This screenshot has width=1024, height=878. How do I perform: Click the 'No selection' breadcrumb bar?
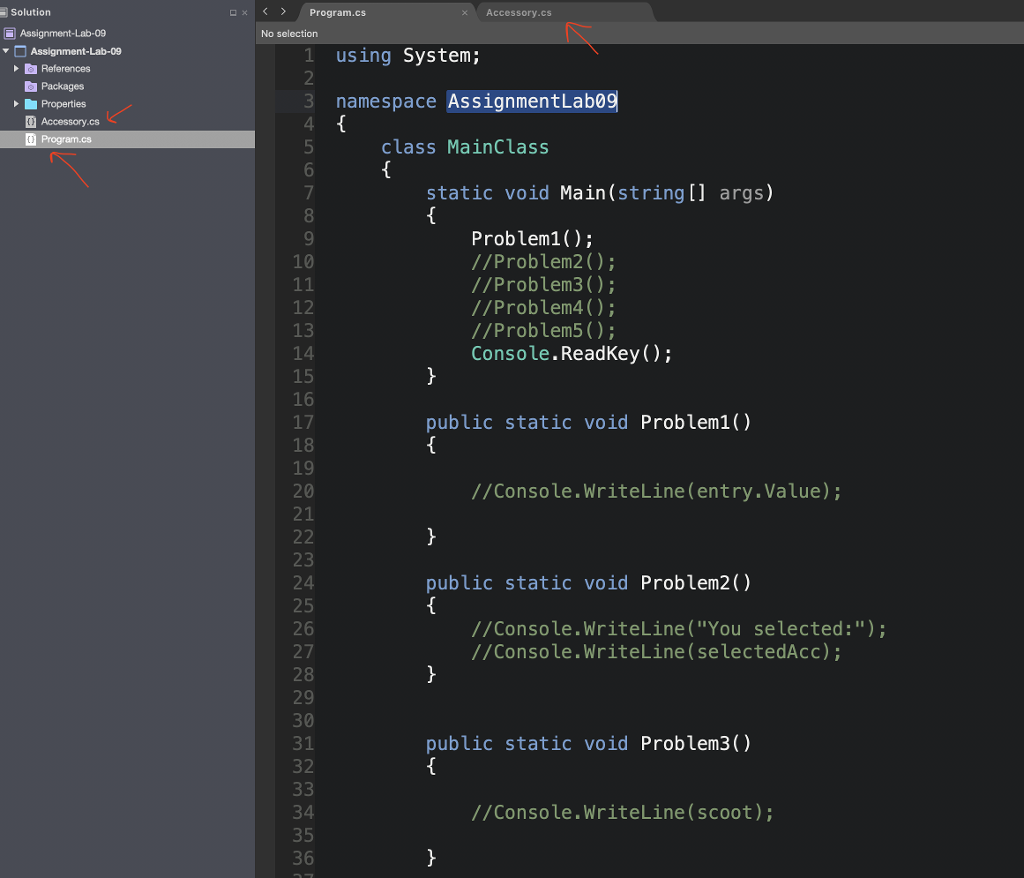click(x=289, y=33)
